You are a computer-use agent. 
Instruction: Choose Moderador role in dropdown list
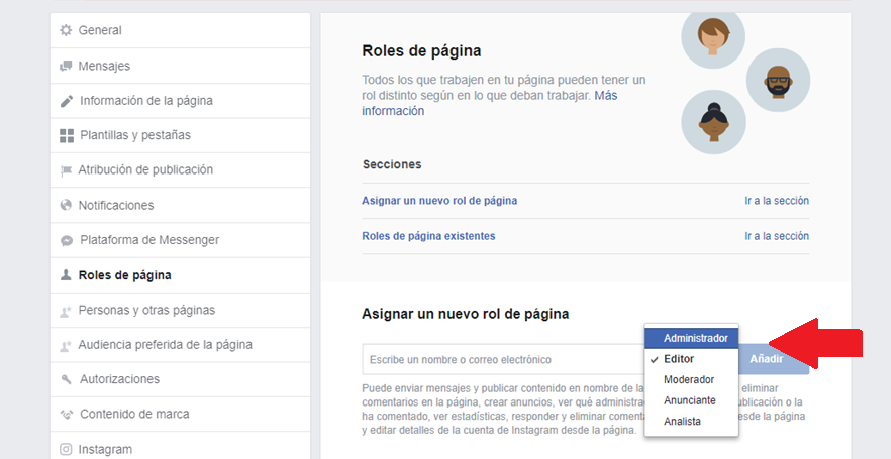(x=691, y=379)
